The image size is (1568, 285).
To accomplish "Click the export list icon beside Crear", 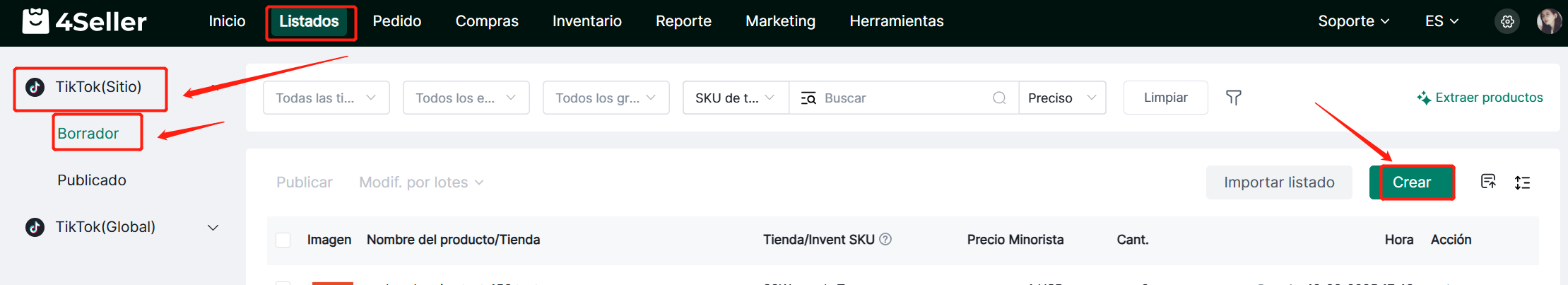I will [1488, 182].
